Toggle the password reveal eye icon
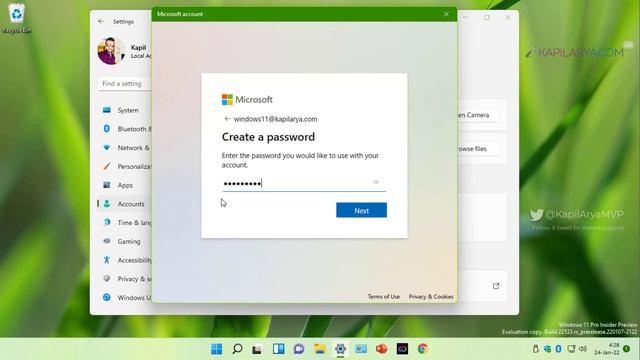 [376, 182]
